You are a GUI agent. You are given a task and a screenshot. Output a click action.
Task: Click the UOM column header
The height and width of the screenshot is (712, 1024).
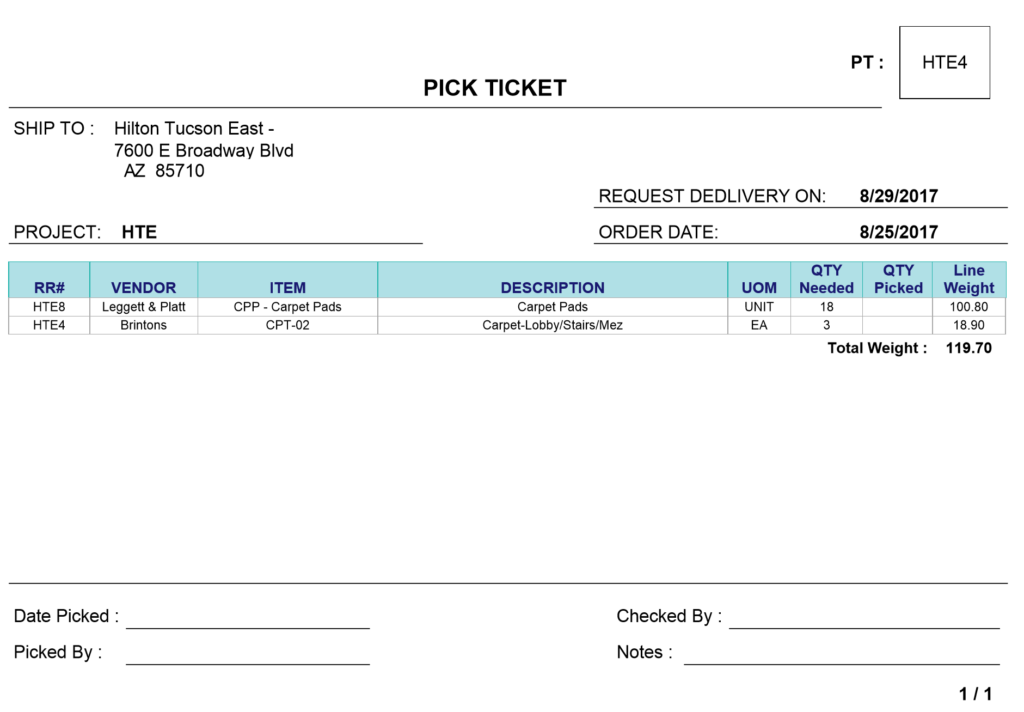[759, 280]
